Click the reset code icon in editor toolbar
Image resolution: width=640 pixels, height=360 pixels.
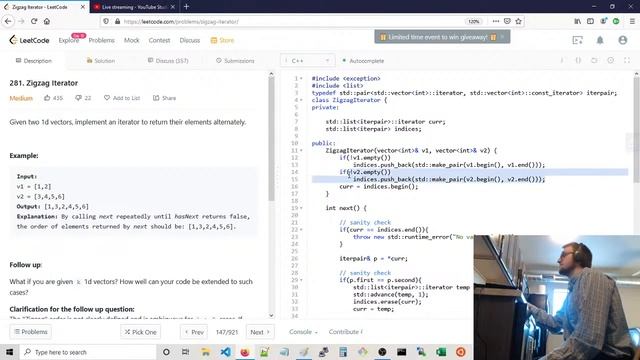[x=594, y=60]
